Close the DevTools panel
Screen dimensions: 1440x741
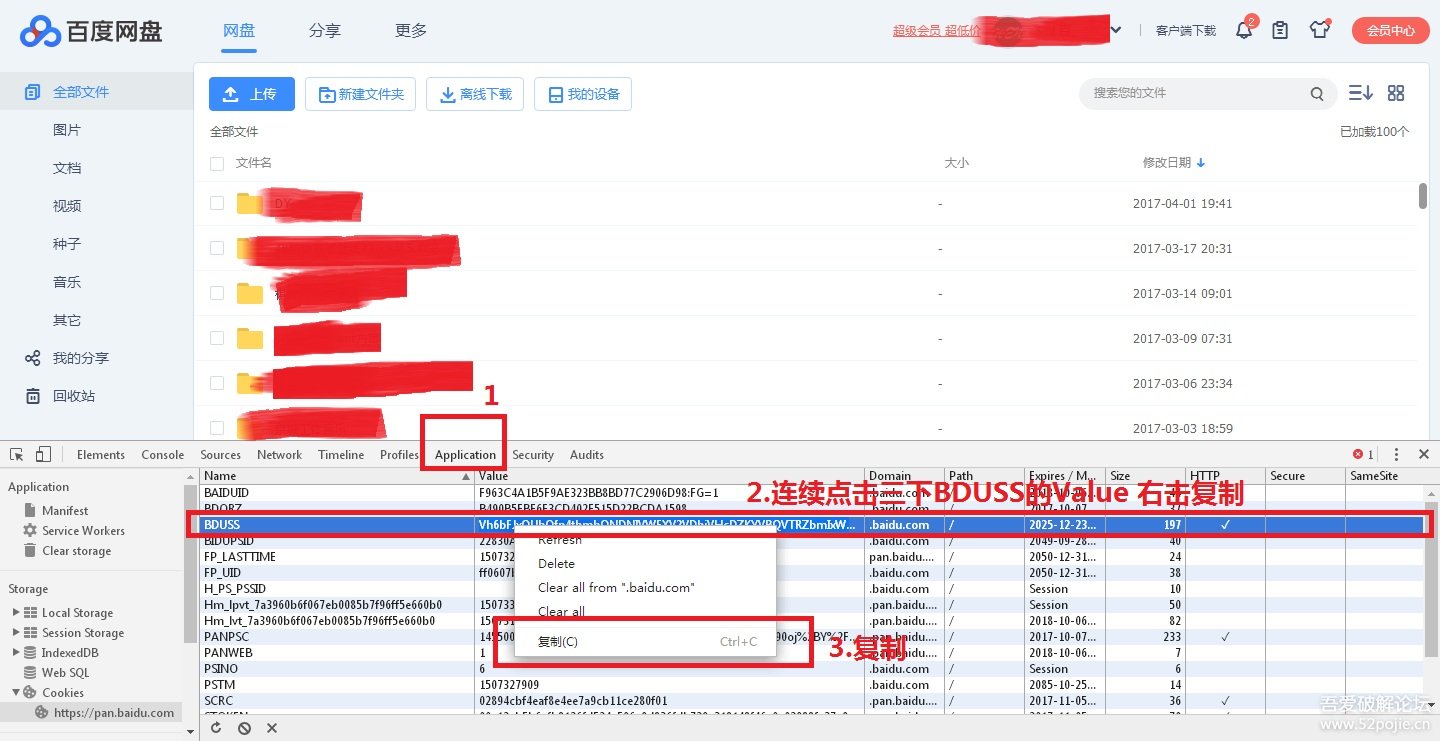tap(1424, 454)
